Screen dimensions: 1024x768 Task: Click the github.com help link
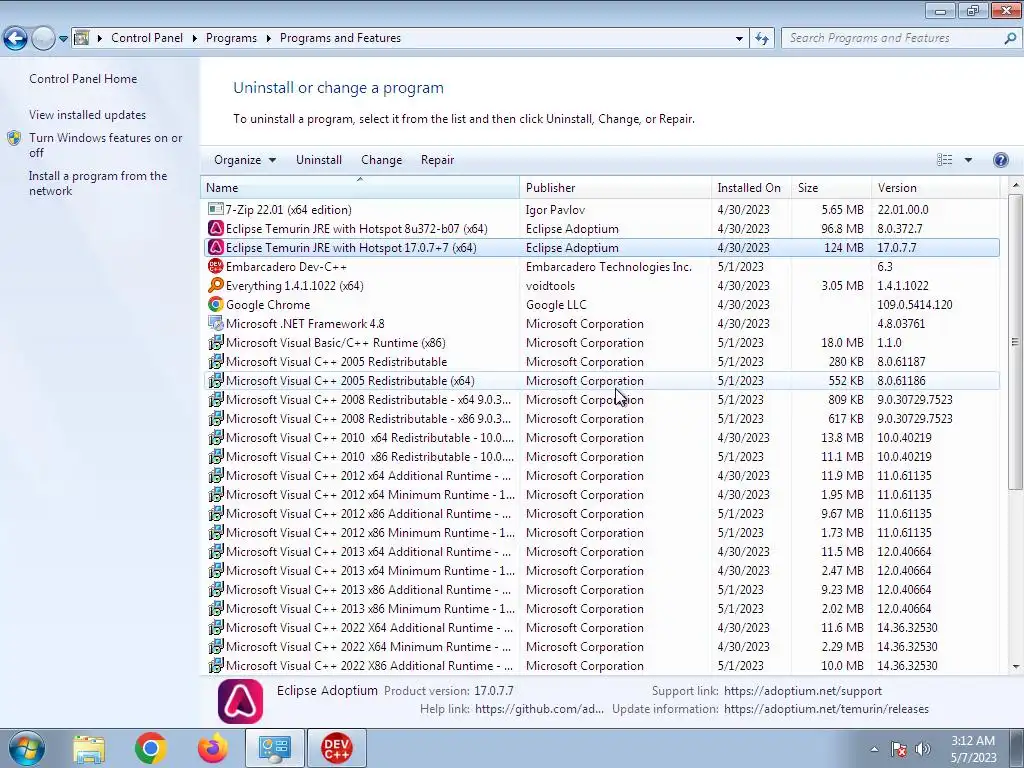(539, 709)
